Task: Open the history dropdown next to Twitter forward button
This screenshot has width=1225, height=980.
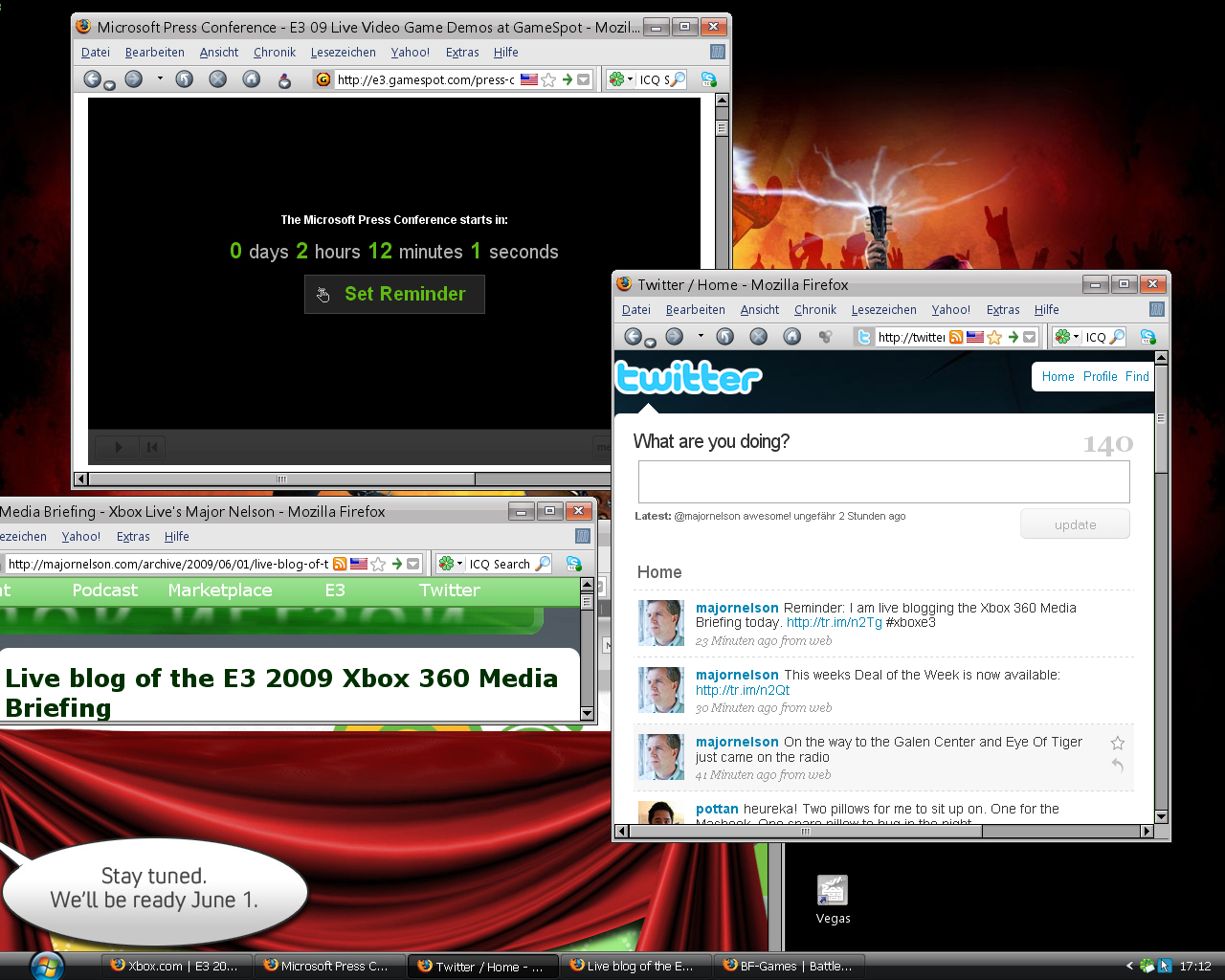Action: coord(701,337)
